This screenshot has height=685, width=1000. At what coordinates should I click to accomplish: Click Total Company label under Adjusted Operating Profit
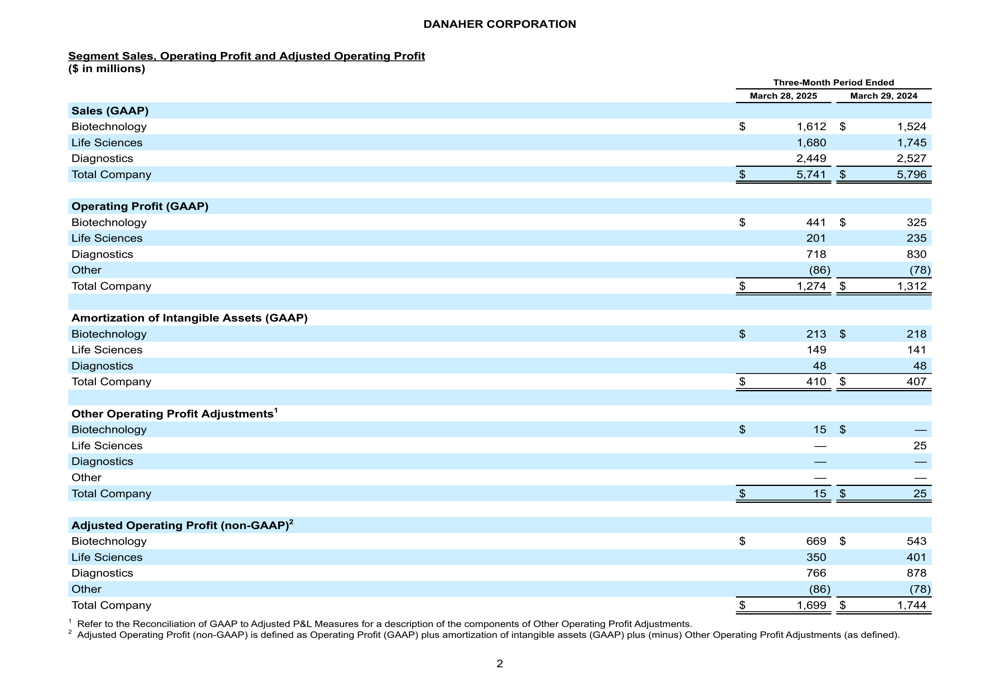[x=111, y=605]
